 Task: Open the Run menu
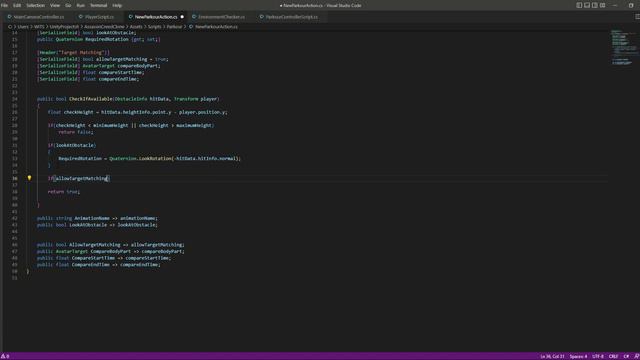[x=80, y=5]
